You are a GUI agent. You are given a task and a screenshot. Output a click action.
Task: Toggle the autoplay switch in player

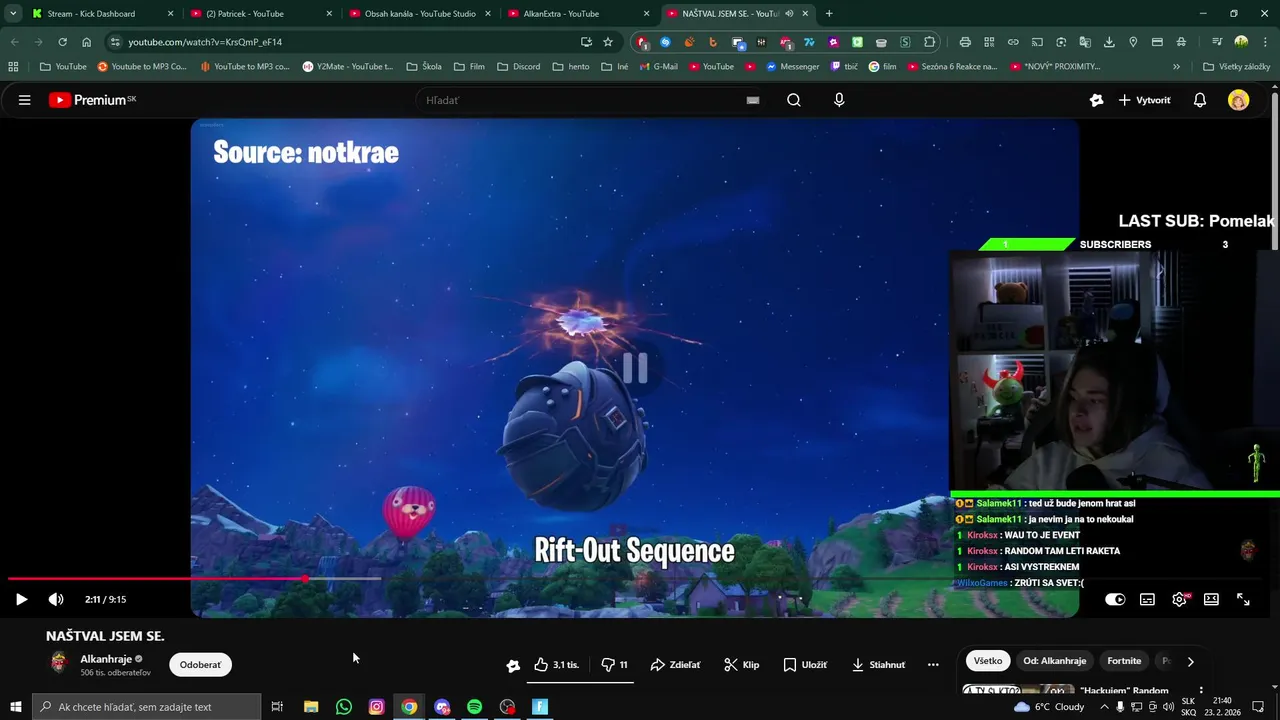[1115, 599]
